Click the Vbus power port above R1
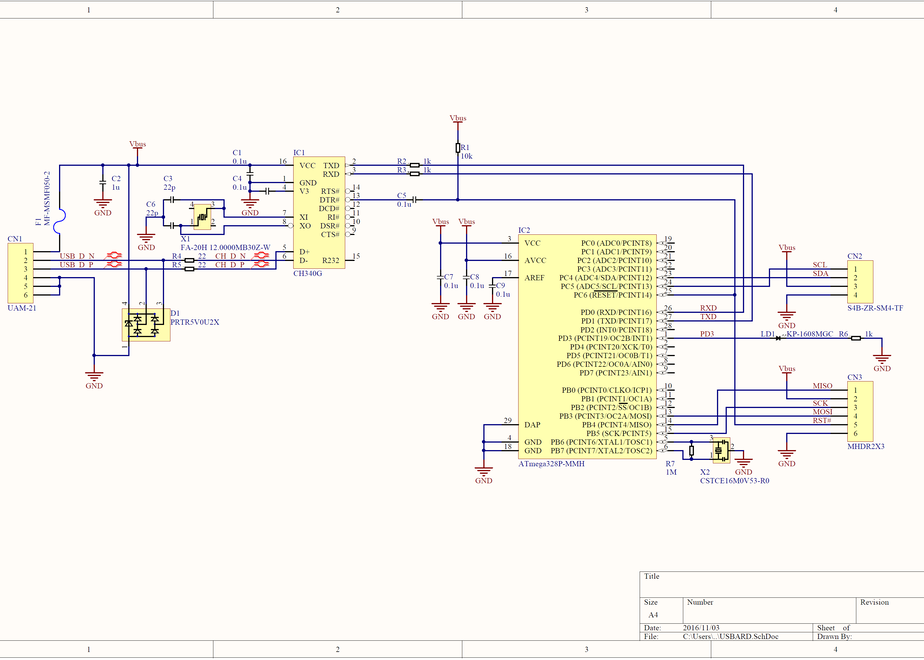This screenshot has height=660, width=924. click(x=458, y=119)
